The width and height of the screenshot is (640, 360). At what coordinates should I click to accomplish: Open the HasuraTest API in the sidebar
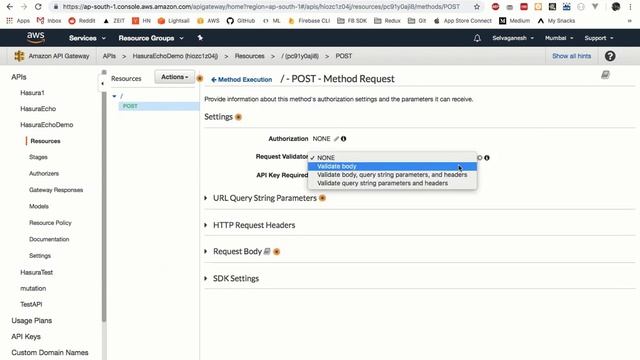[x=36, y=272]
